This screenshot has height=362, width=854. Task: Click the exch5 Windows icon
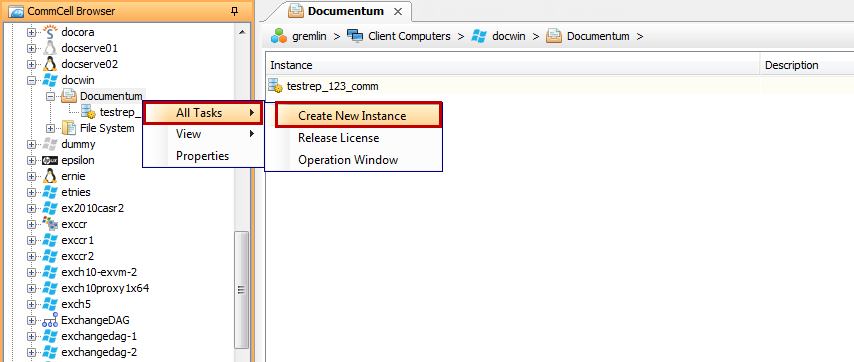(50, 304)
